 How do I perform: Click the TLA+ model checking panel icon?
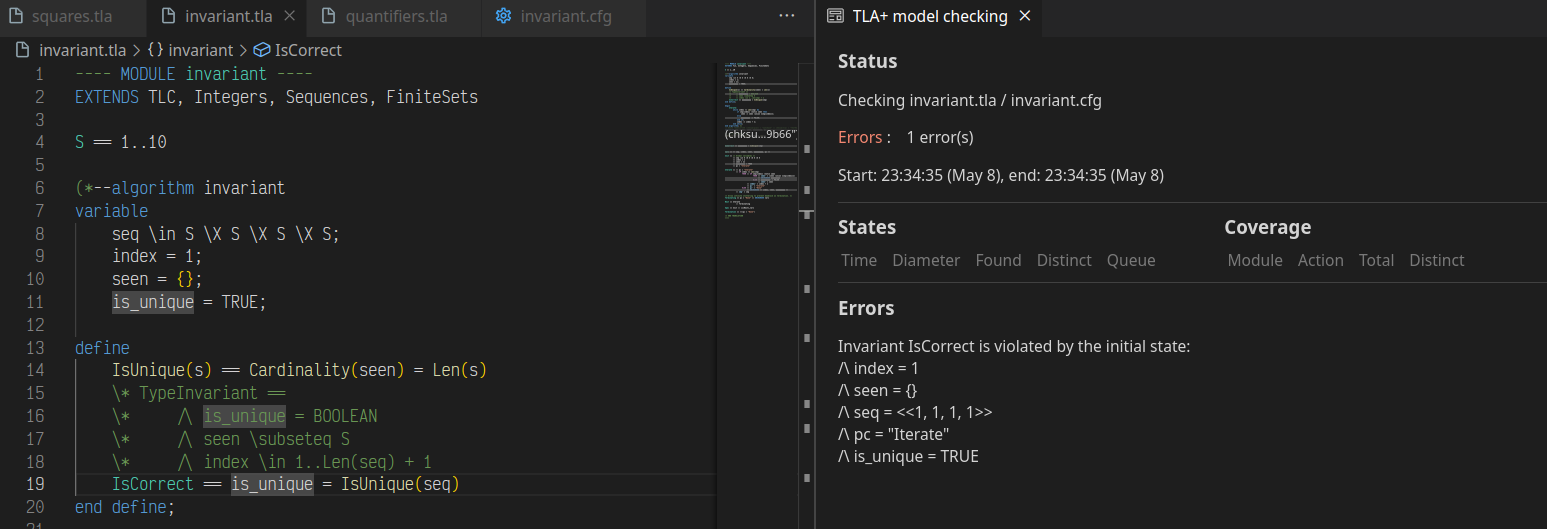pyautogui.click(x=835, y=17)
